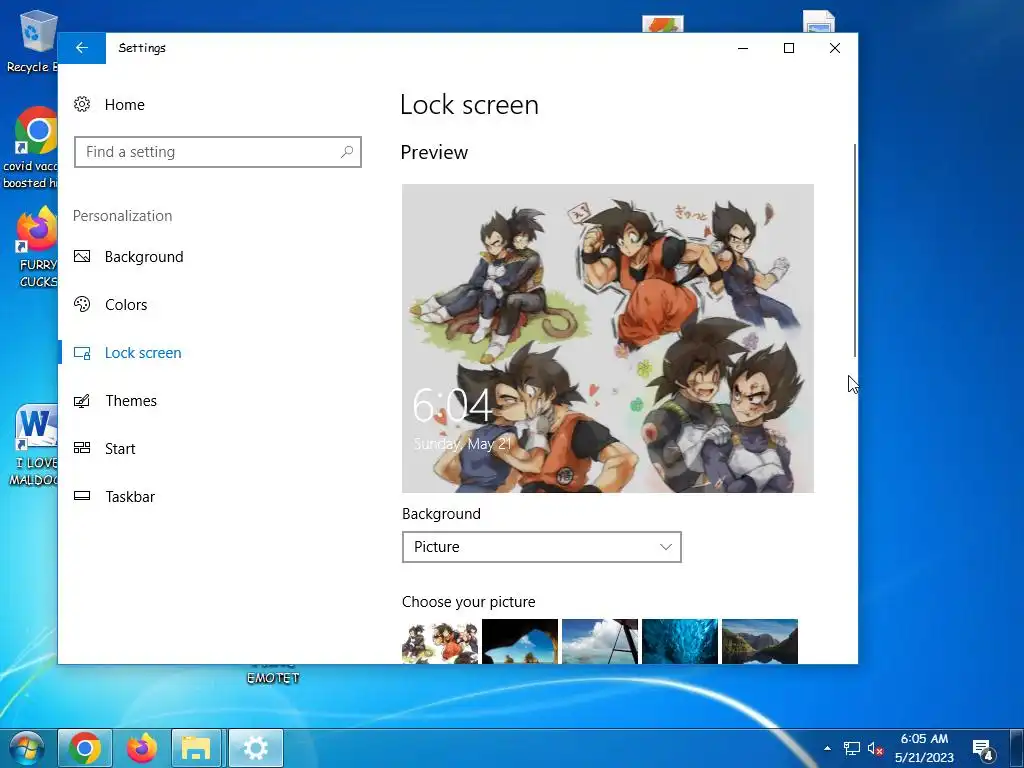
Task: Open the Themes settings page
Action: [131, 401]
